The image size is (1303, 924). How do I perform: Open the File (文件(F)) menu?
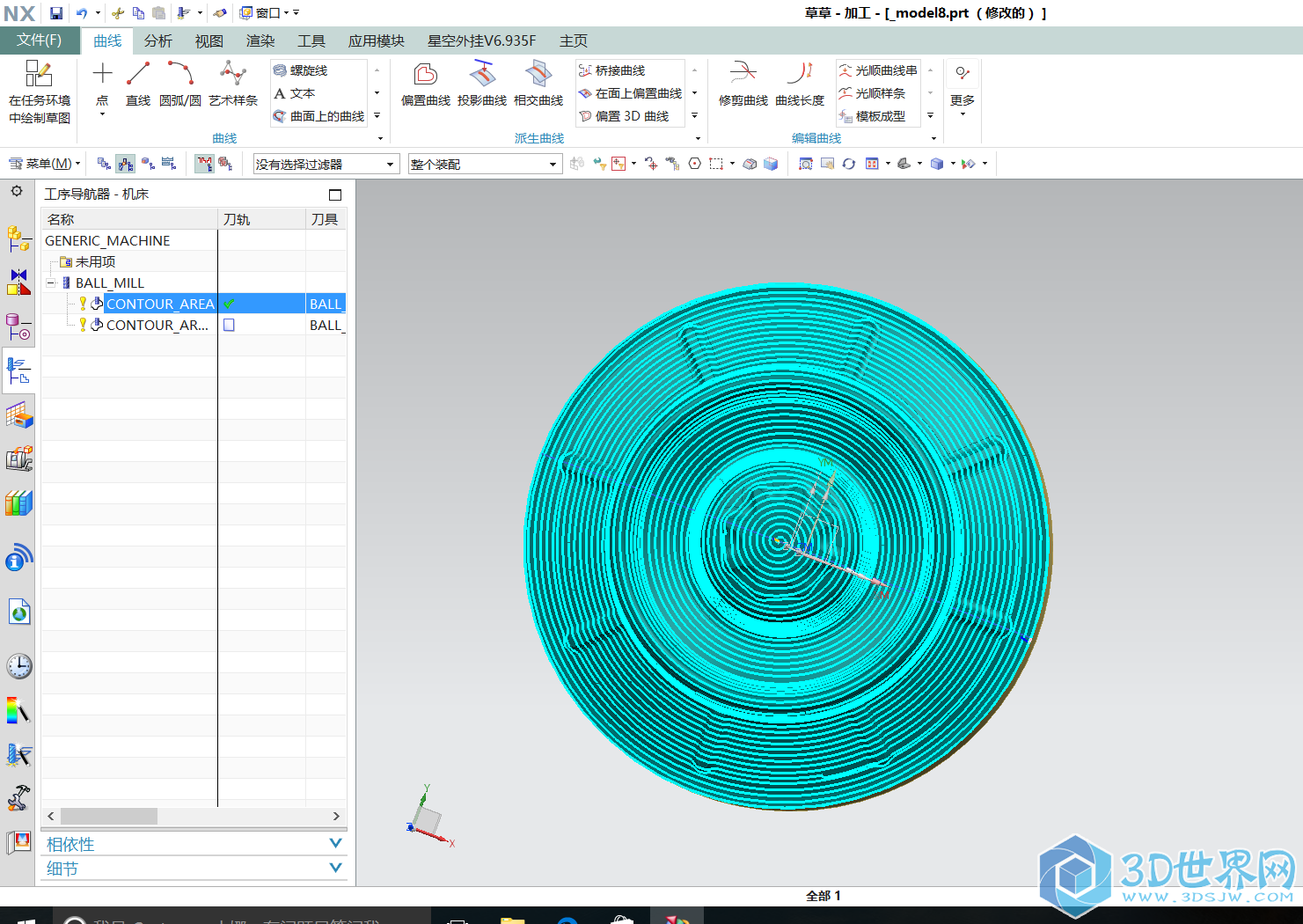click(39, 40)
